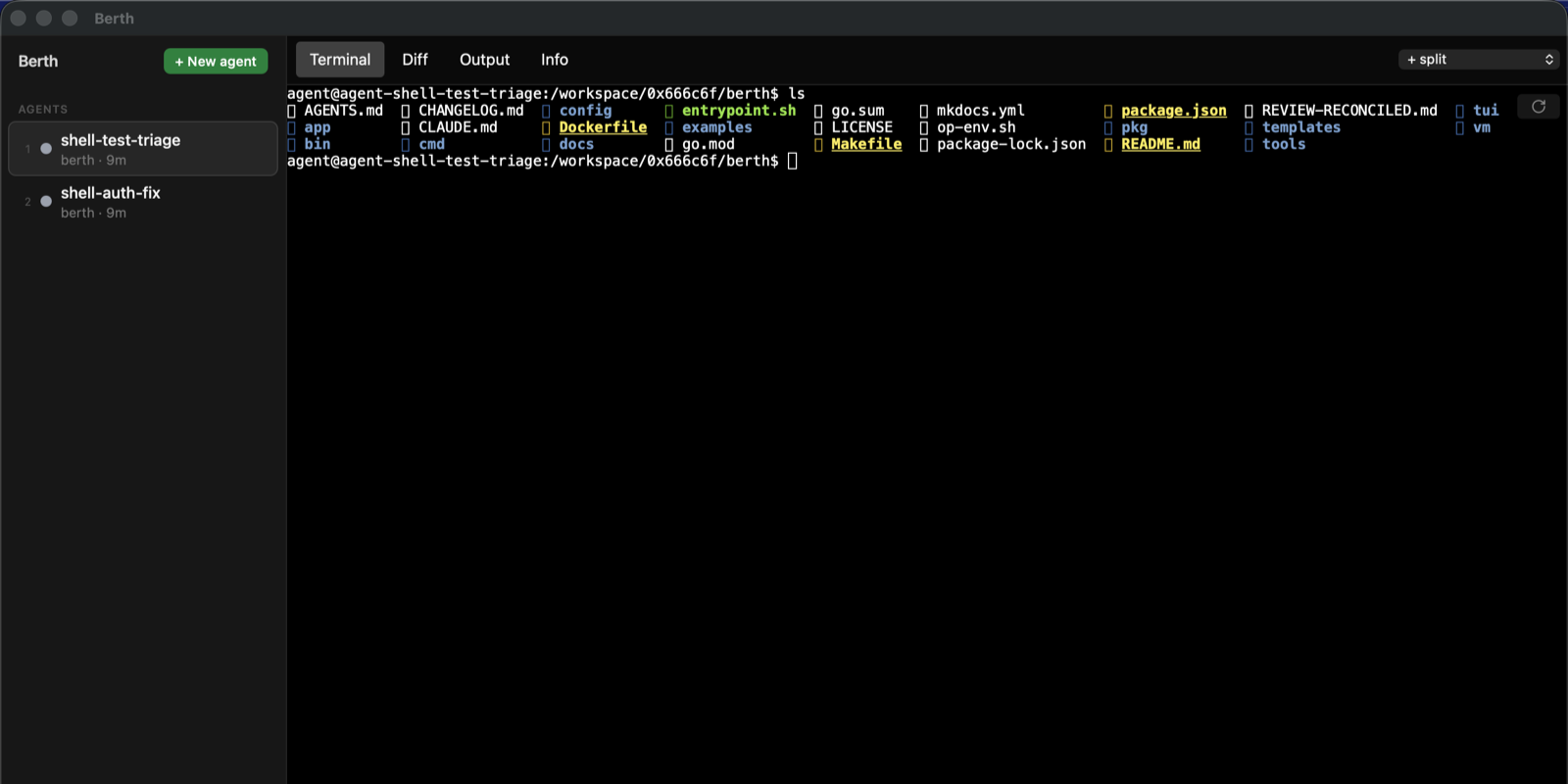
Task: Close the Berth window with red button
Action: tap(18, 19)
